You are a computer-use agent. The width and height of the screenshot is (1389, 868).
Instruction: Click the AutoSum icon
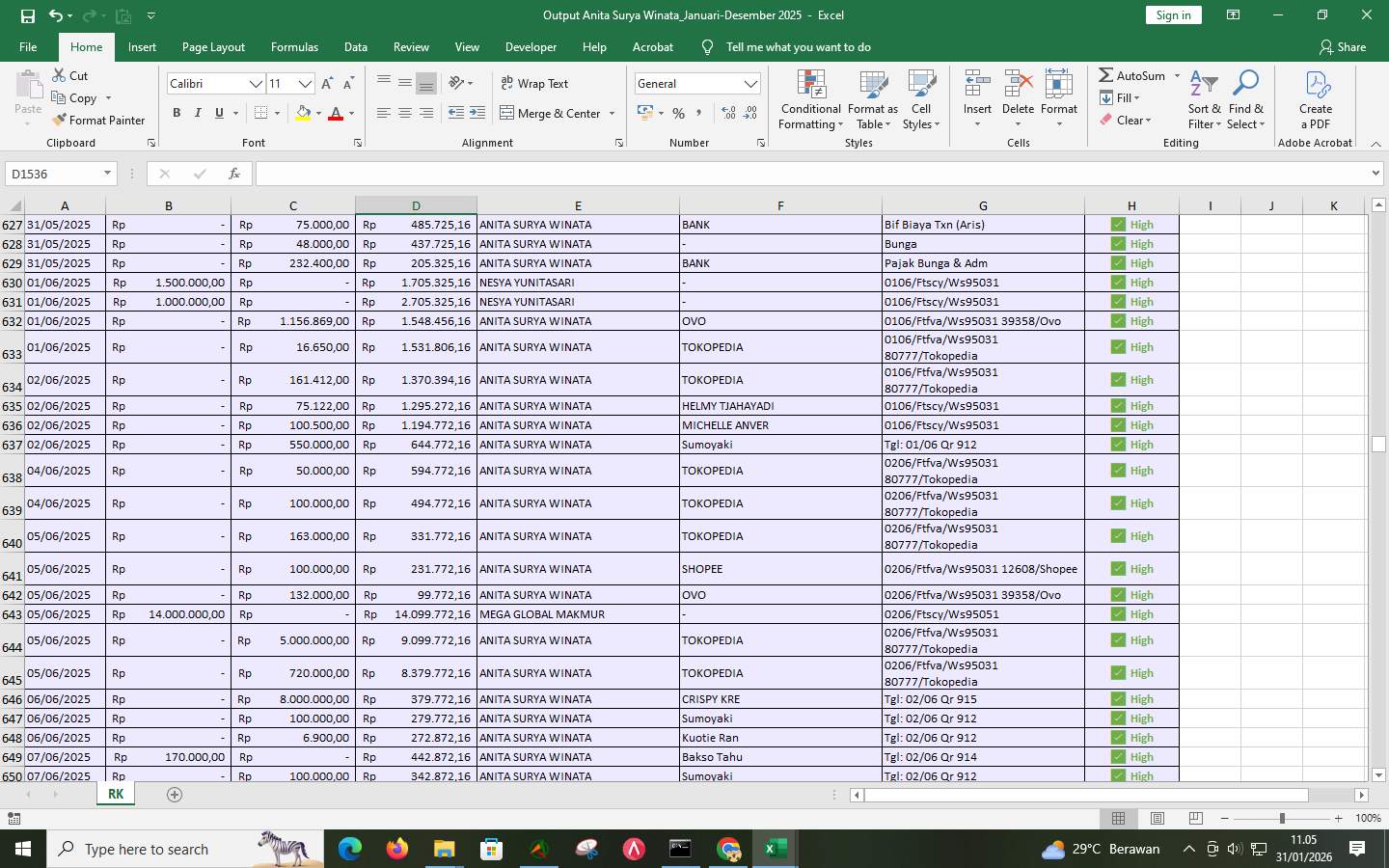(x=1109, y=75)
